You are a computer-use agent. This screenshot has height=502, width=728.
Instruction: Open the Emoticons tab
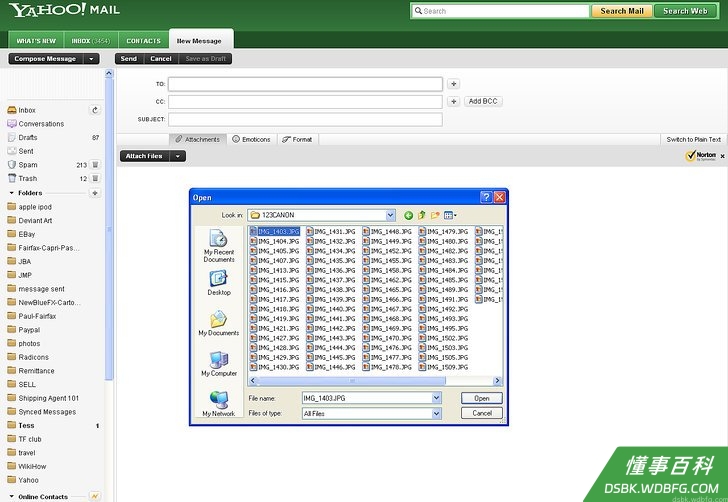pos(251,139)
